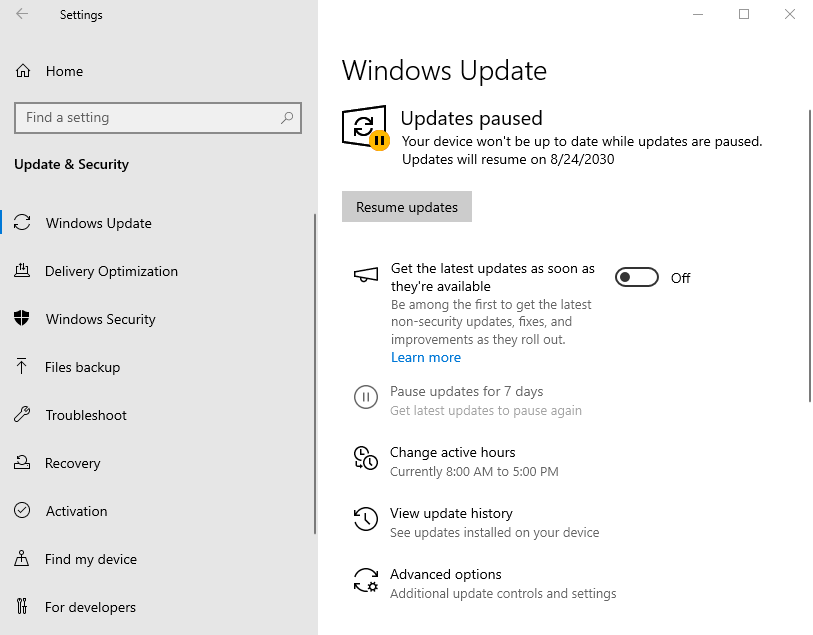
Task: Click 'Updates will resume on 8/24/2030' text
Action: coord(508,159)
